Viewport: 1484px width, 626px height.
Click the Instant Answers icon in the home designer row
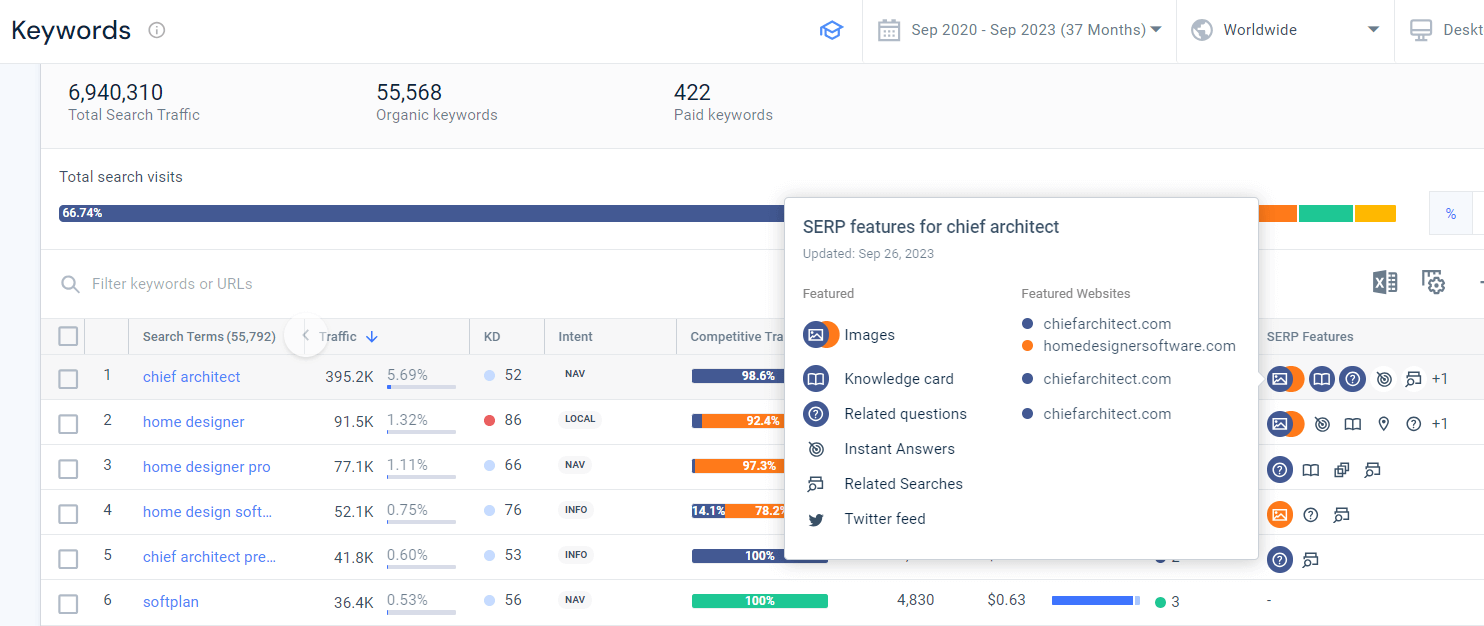point(1322,424)
